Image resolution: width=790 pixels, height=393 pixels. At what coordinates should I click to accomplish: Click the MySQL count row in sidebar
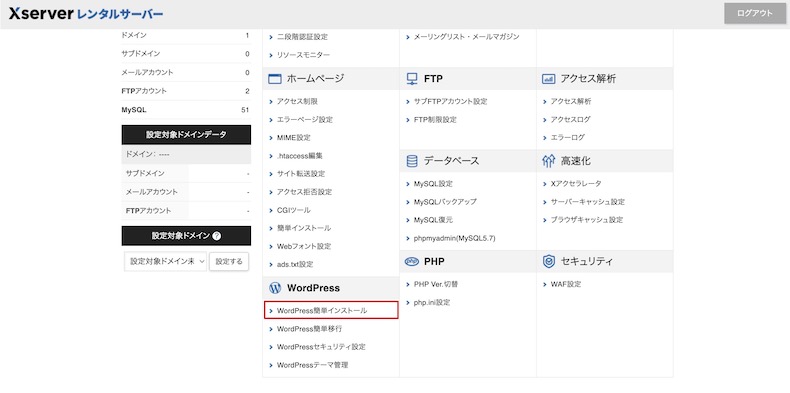point(186,110)
